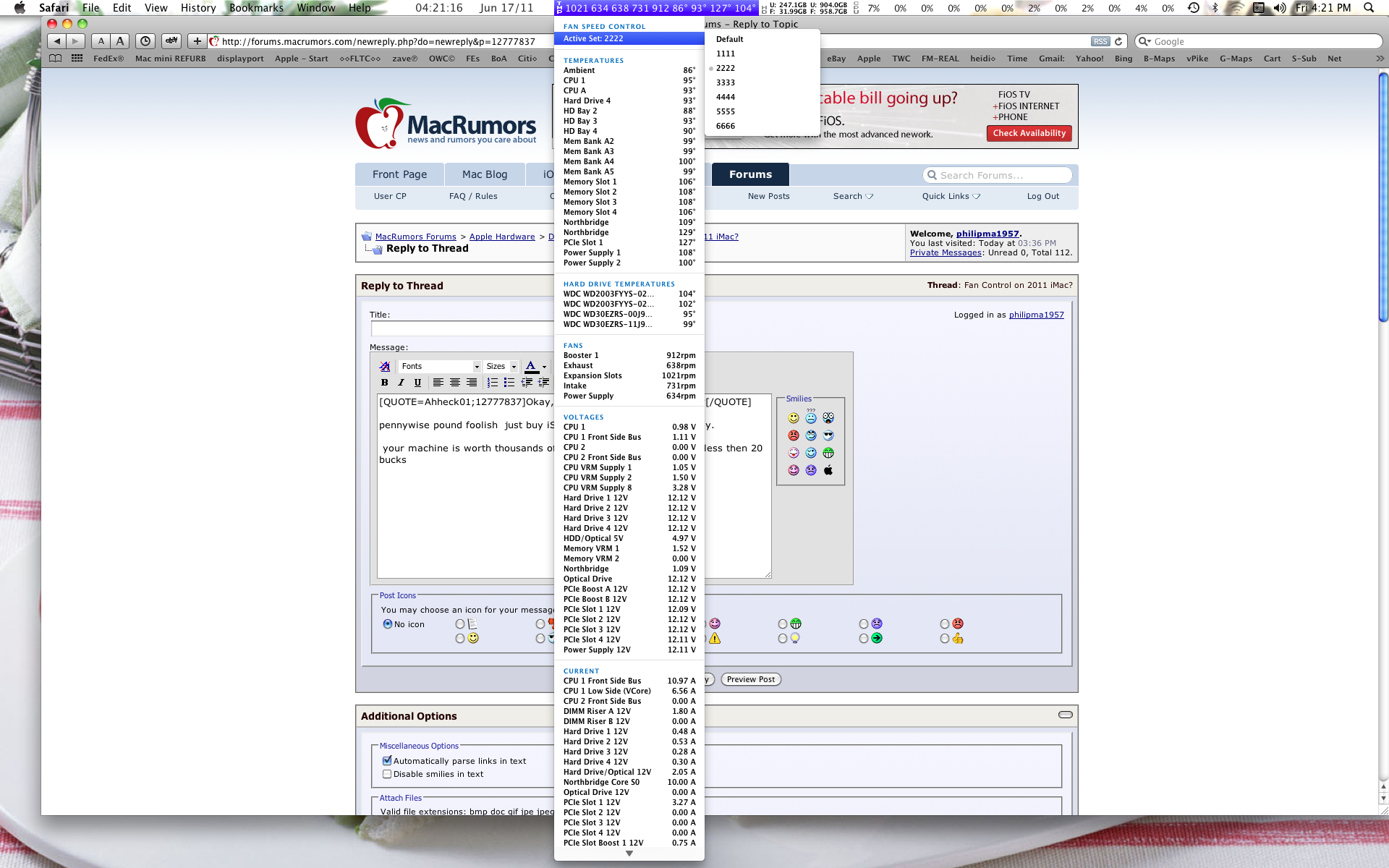1389x868 pixels.
Task: Click the RSS badge in address bar
Action: pyautogui.click(x=1100, y=42)
